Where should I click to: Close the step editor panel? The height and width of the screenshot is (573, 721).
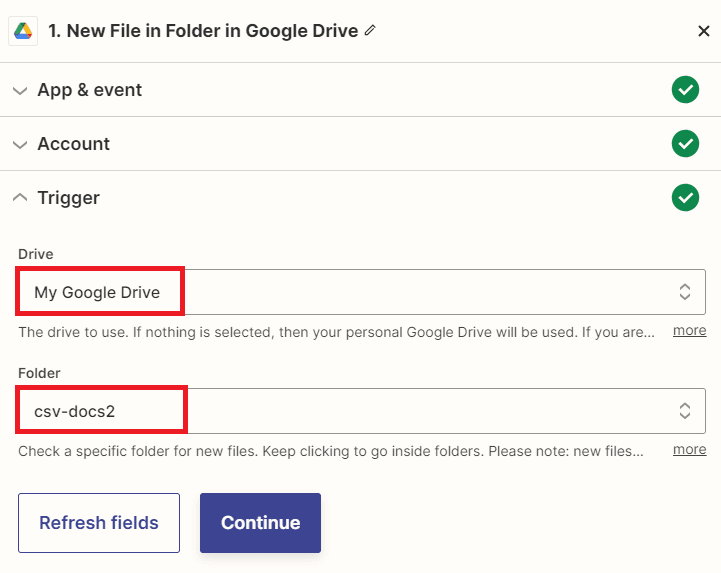pos(703,31)
